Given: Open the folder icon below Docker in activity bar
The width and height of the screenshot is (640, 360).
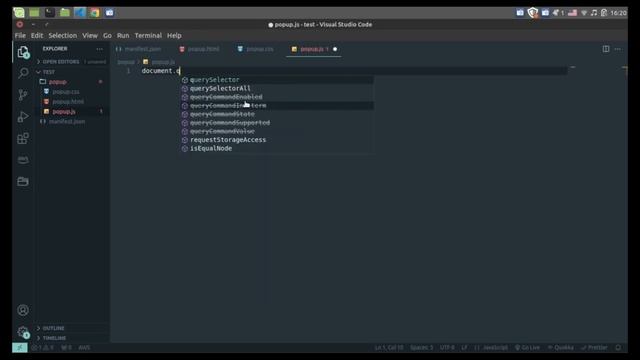Looking at the screenshot, I should tap(23, 181).
